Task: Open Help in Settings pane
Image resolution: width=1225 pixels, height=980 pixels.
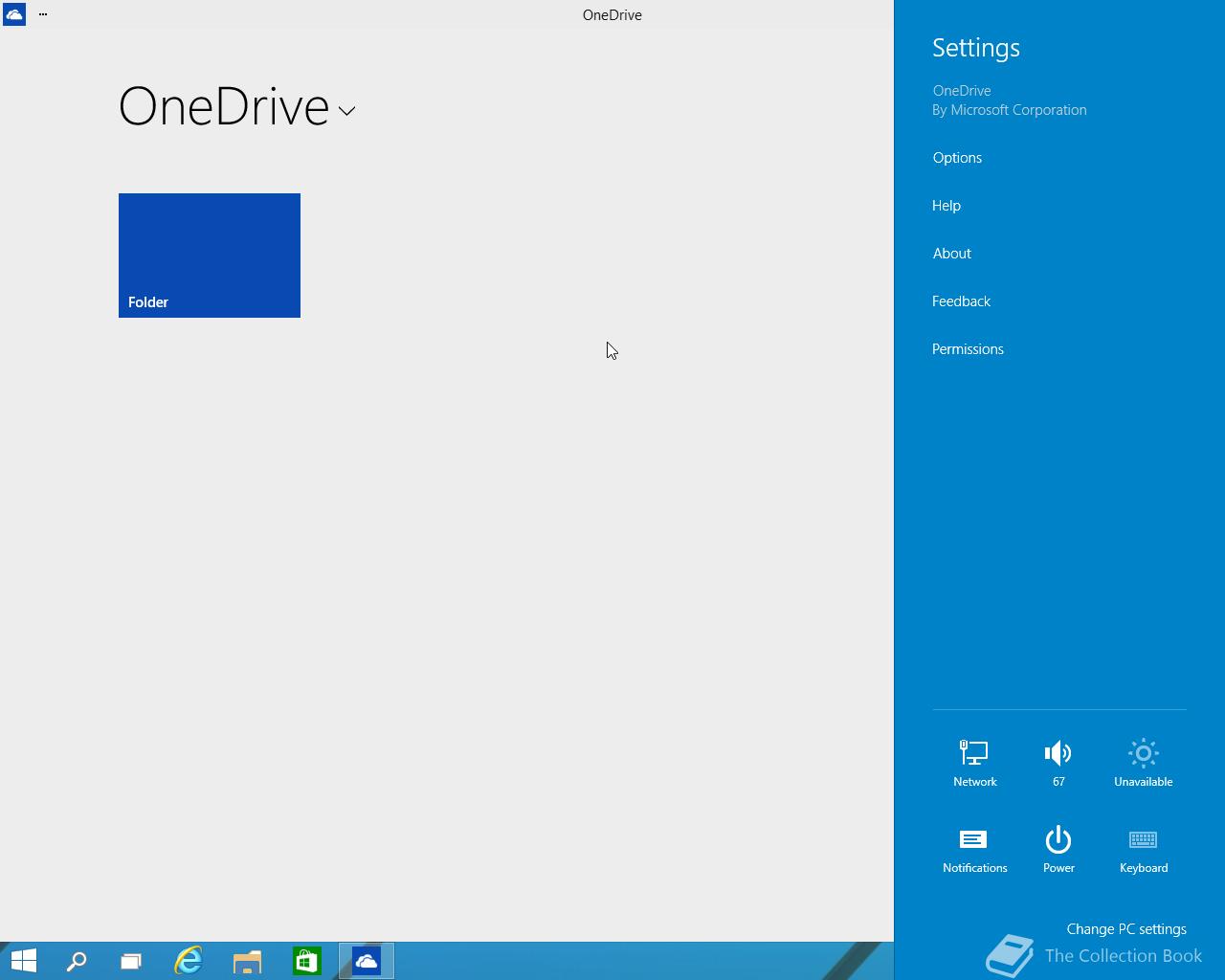Action: point(947,206)
